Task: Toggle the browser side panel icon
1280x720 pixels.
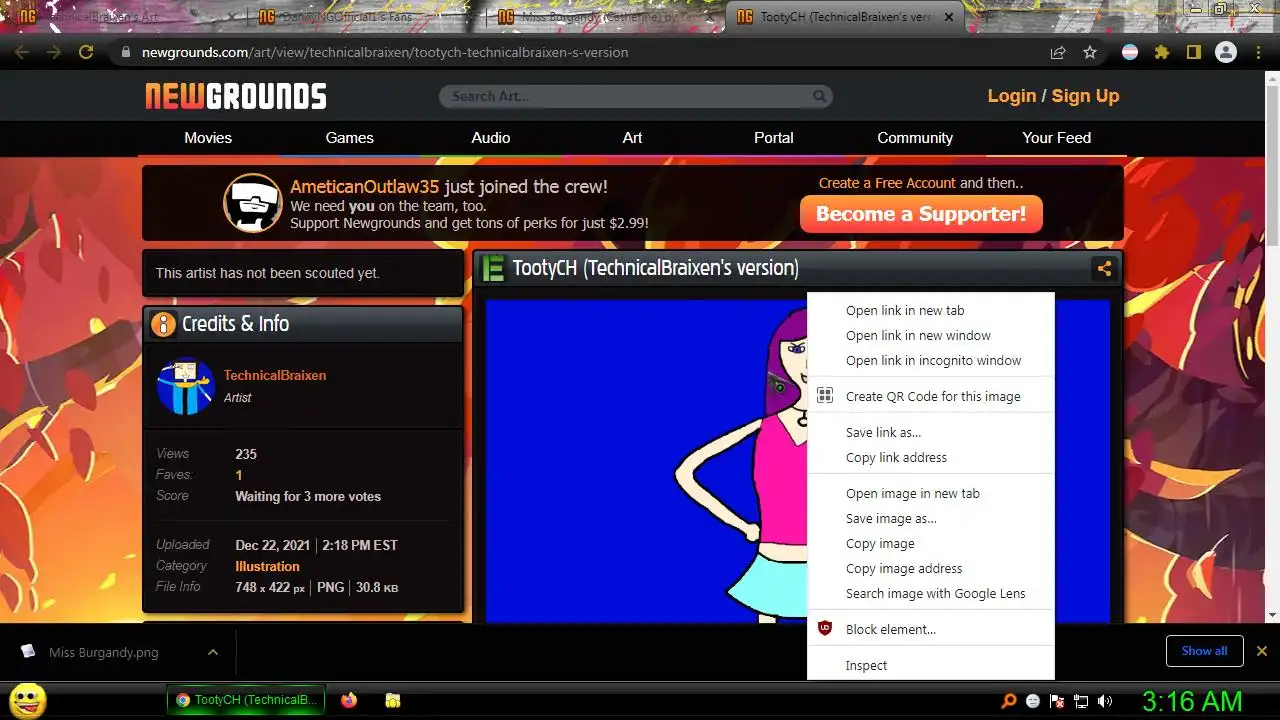Action: point(1193,52)
